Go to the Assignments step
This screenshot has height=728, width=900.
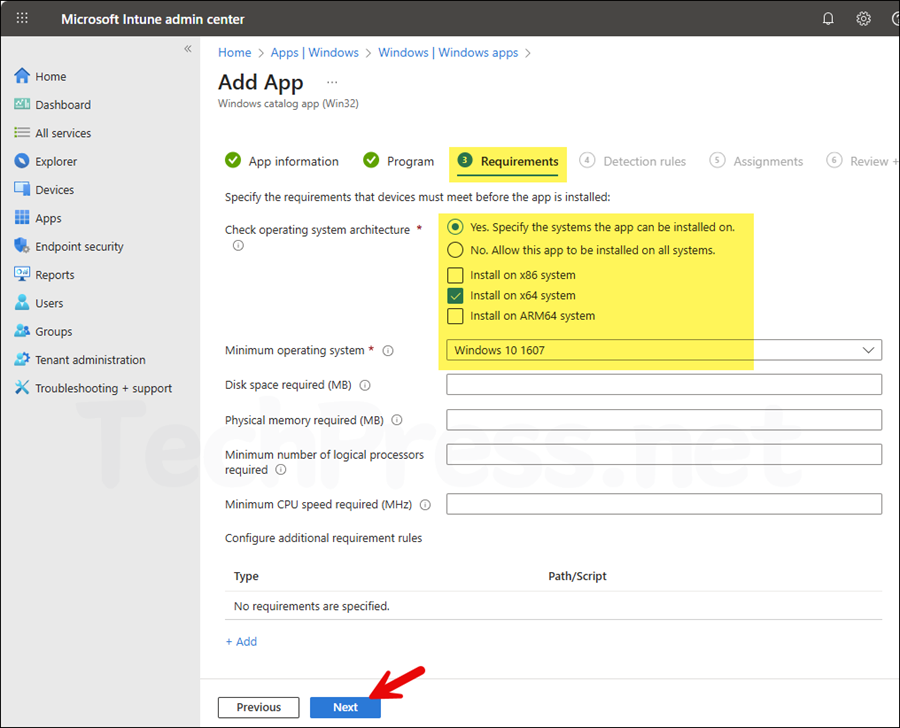(x=756, y=161)
